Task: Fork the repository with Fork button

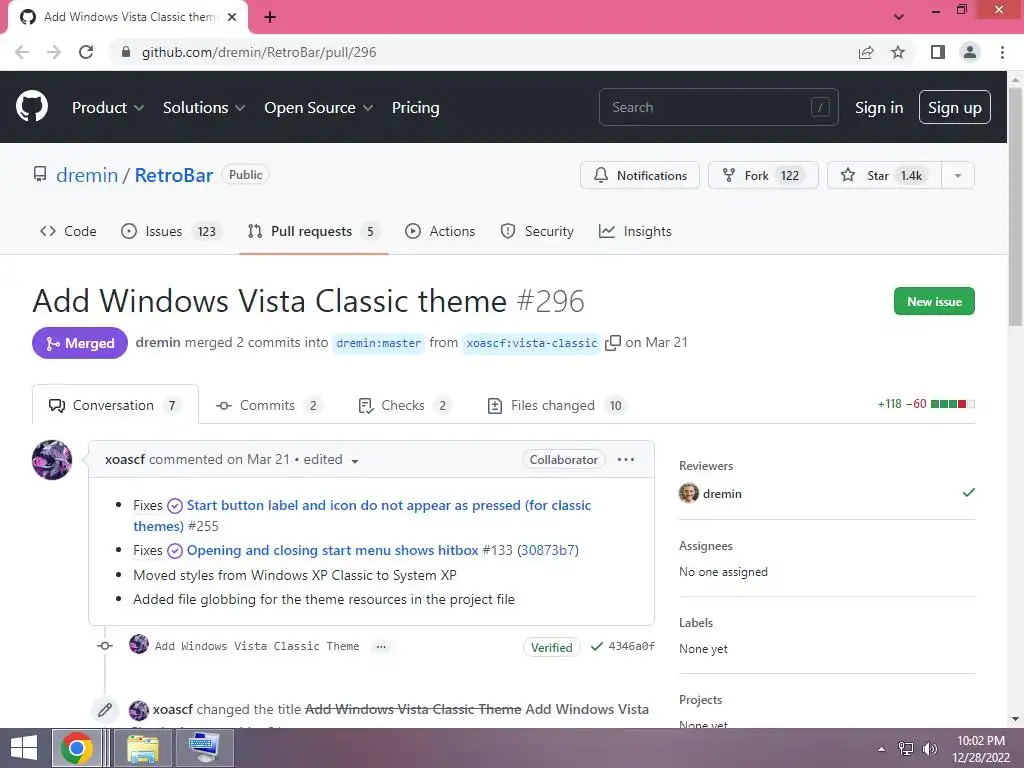Action: [x=763, y=175]
